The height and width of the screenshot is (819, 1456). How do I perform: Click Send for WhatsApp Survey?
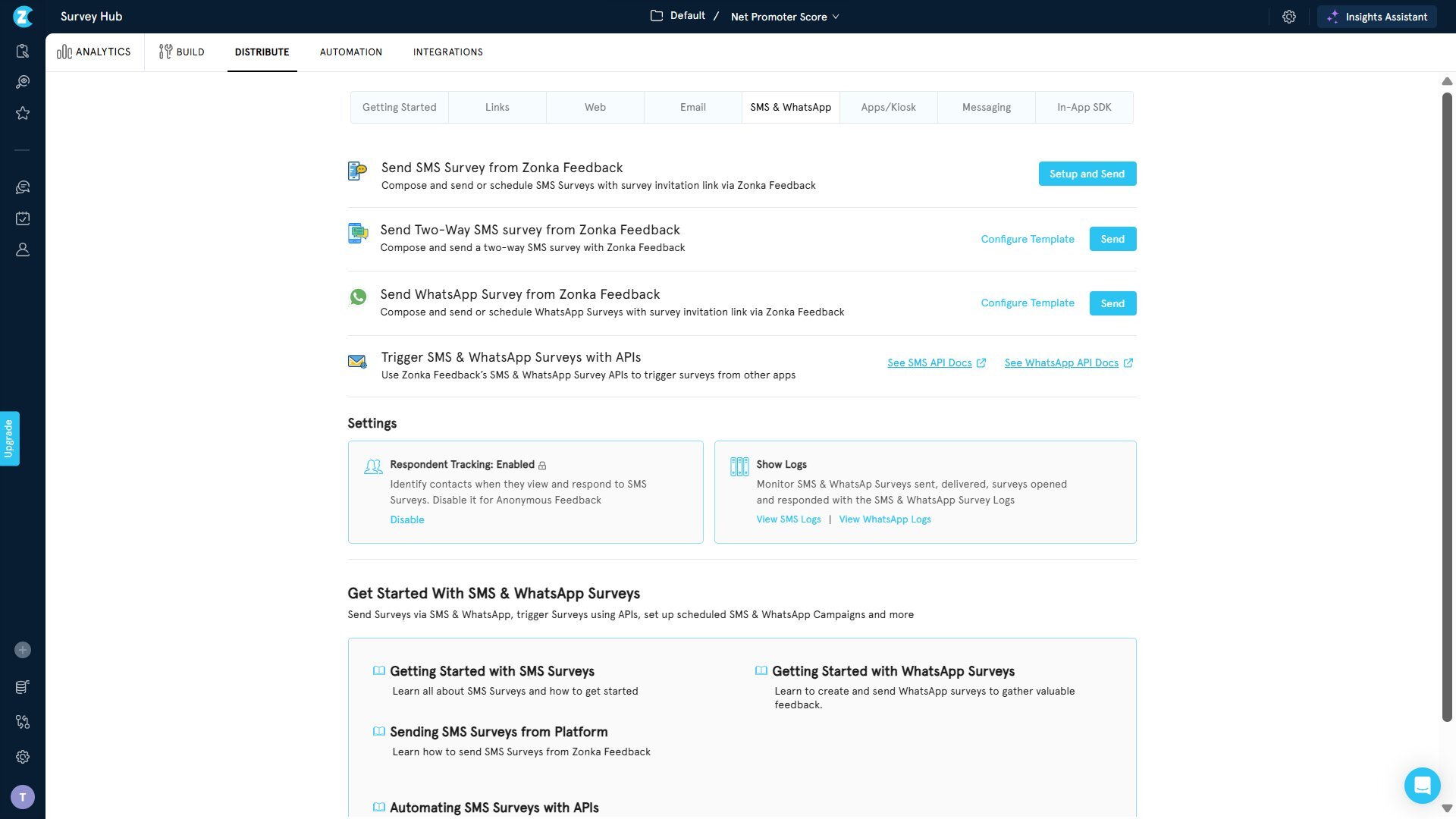(x=1112, y=303)
